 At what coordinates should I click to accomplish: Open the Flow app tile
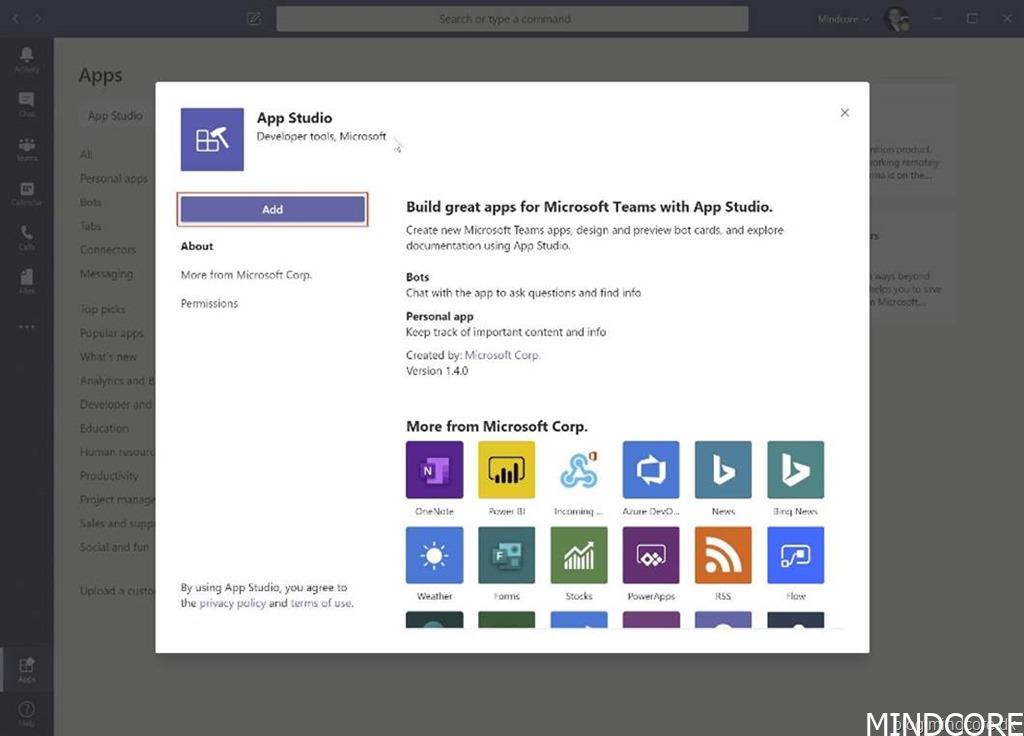click(x=795, y=555)
